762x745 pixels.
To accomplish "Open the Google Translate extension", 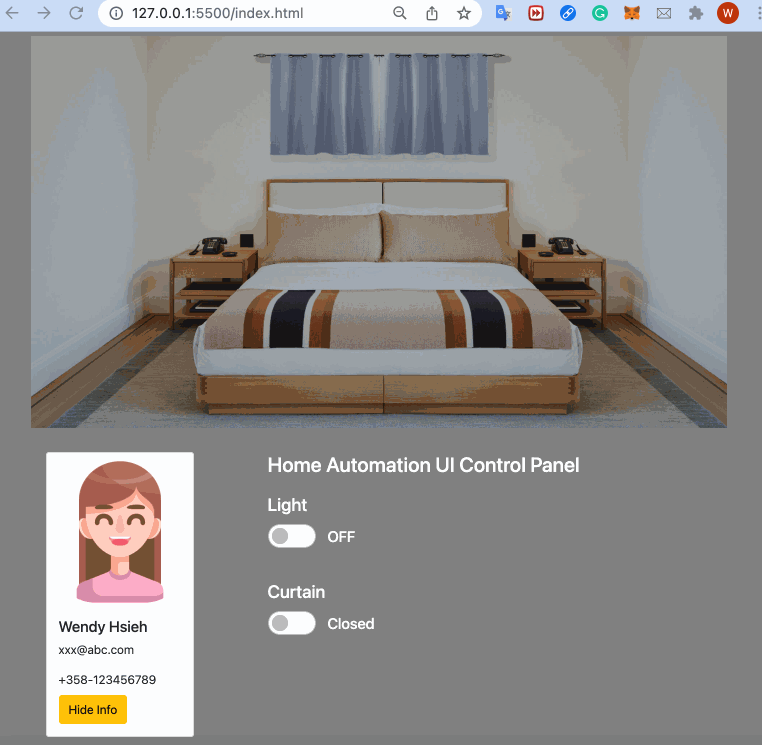I will [503, 13].
